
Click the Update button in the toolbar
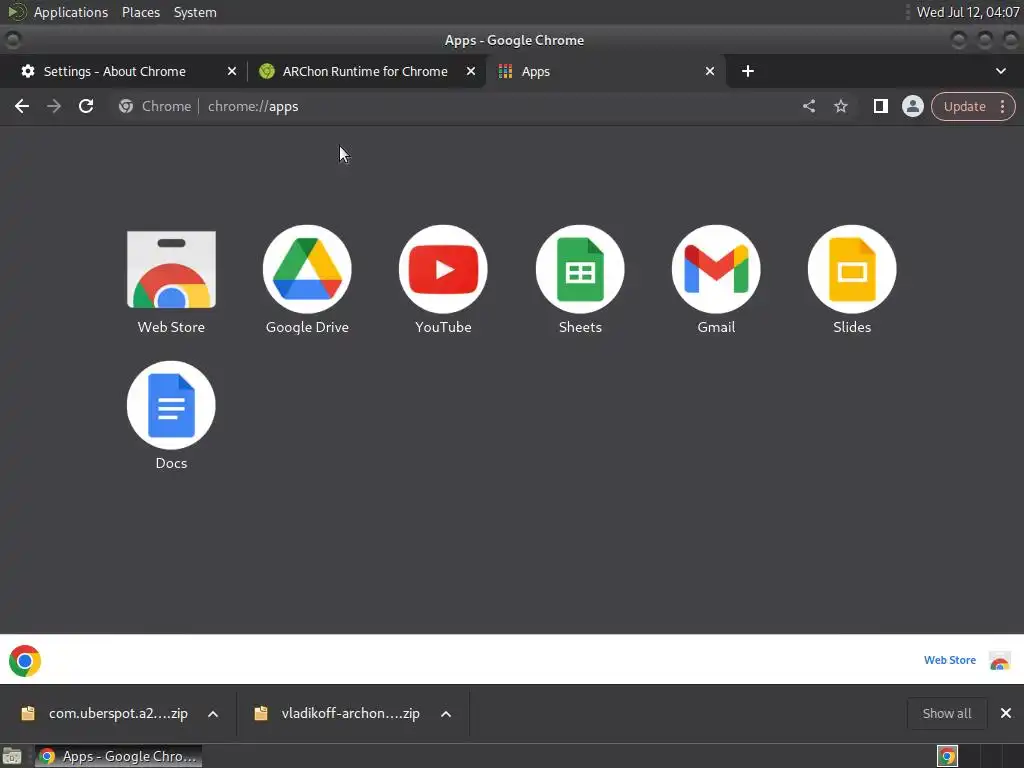(x=964, y=106)
